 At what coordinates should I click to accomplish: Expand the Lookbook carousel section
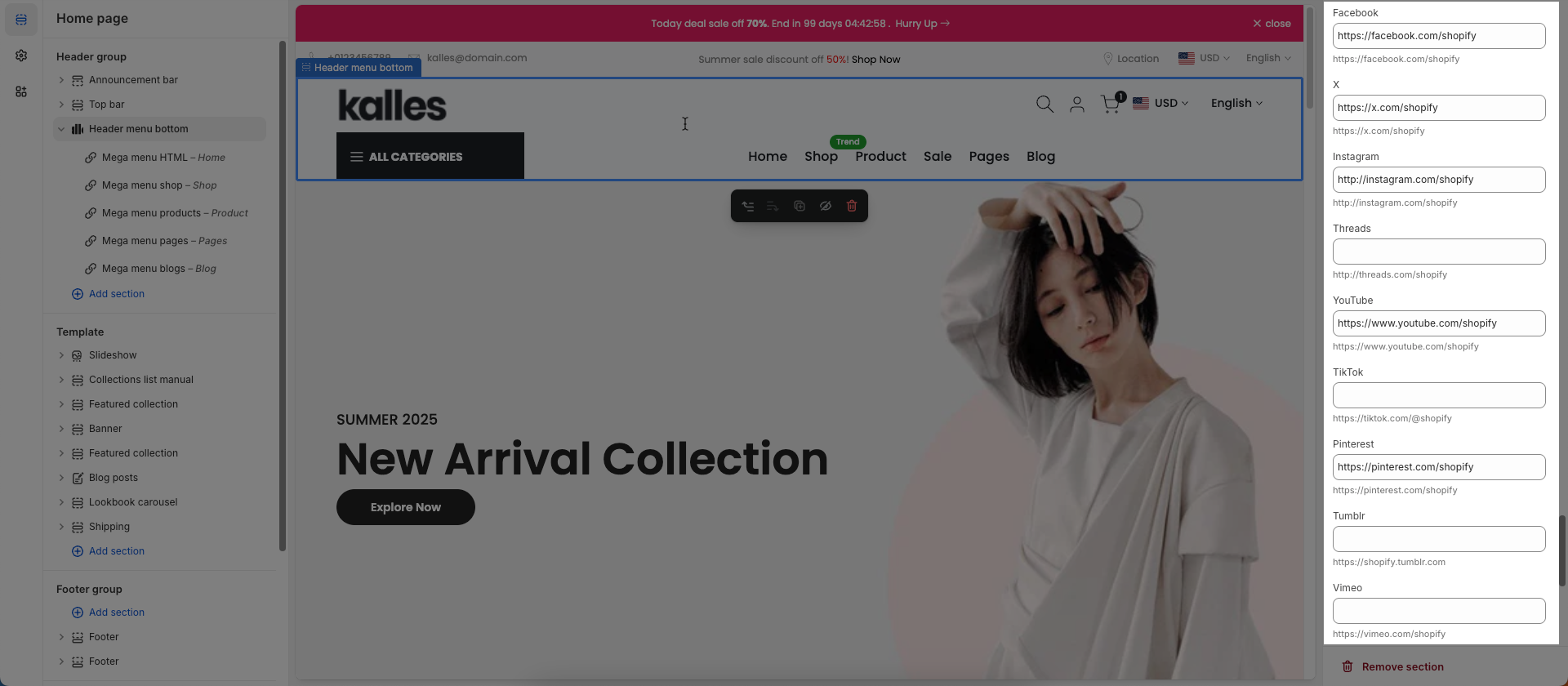[61, 502]
